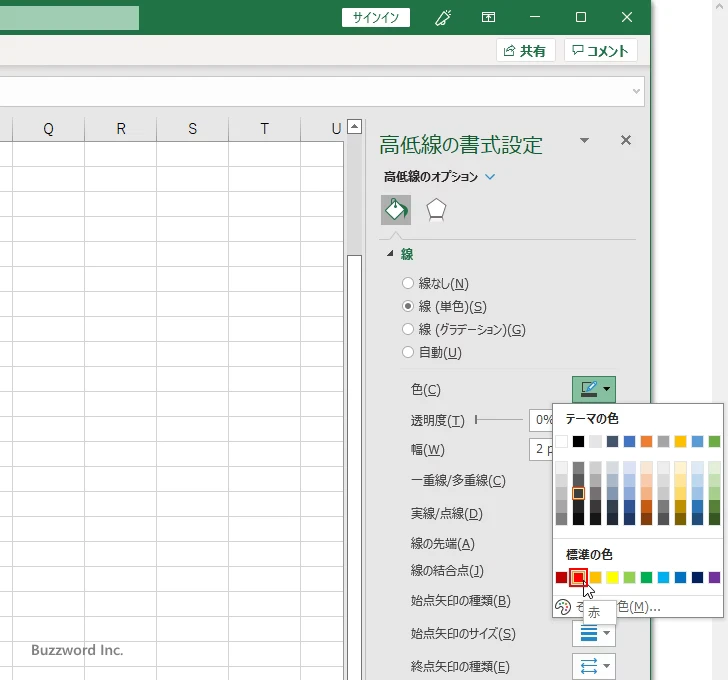728x680 pixels.
Task: Pick the black theme color swatch
Action: 578,441
